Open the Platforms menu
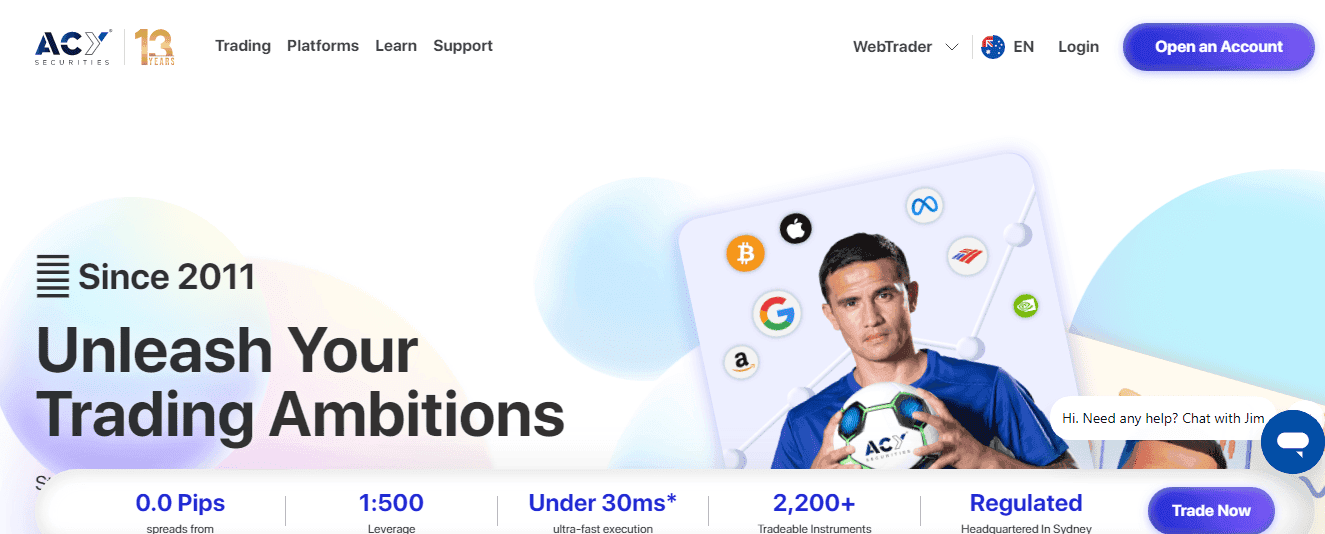Viewport: 1325px width, 534px height. (323, 46)
